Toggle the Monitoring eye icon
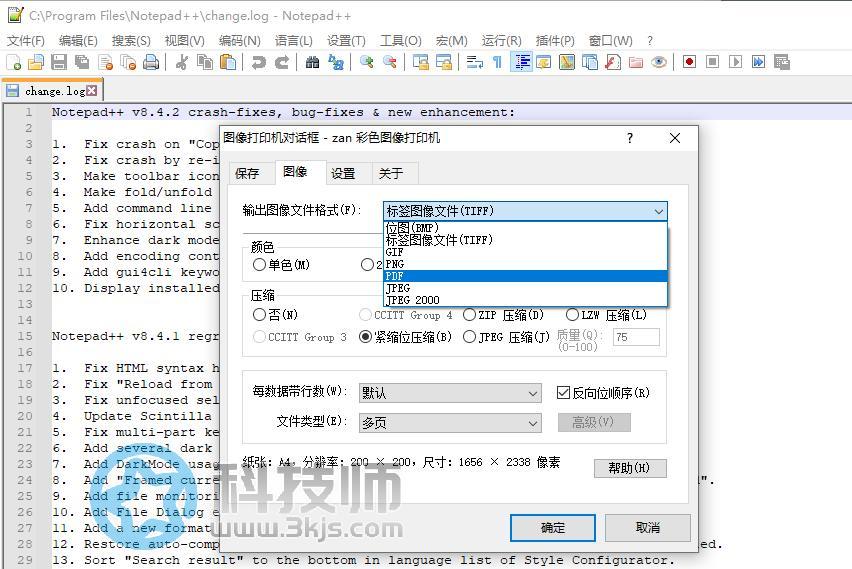The image size is (852, 569). point(659,62)
